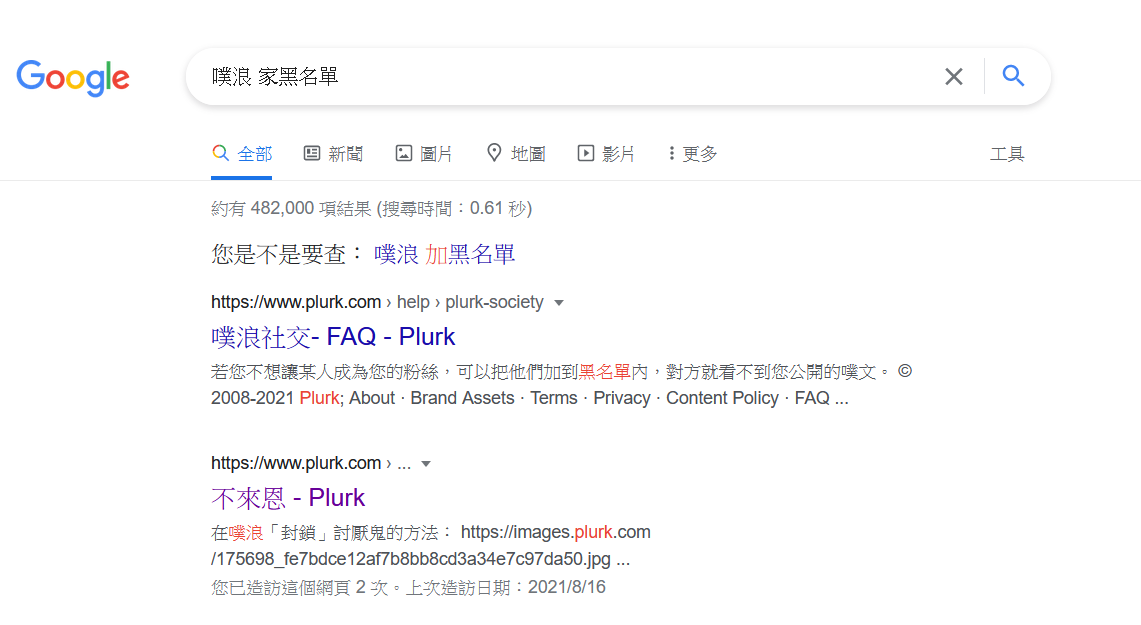Click the blue magnifier search icon
Viewport: 1141px width, 625px height.
pyautogui.click(x=1013, y=76)
